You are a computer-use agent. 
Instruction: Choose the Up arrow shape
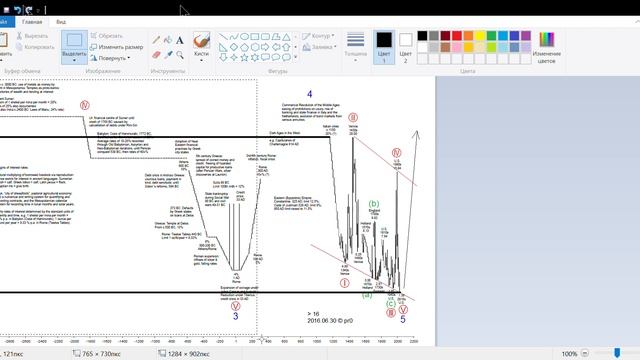[287, 47]
